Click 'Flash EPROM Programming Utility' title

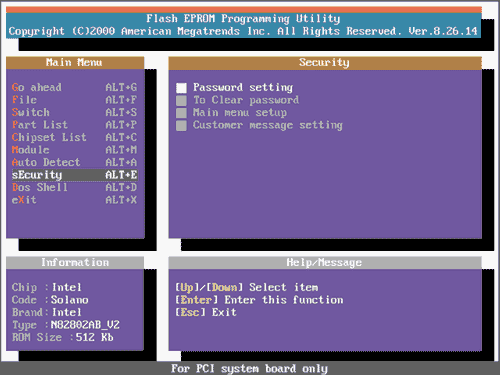[x=243, y=19]
